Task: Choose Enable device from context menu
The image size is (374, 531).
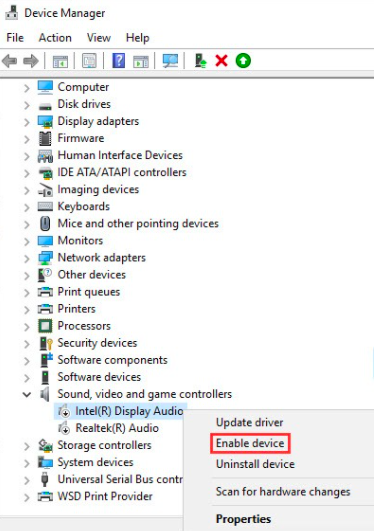Action: coord(250,443)
